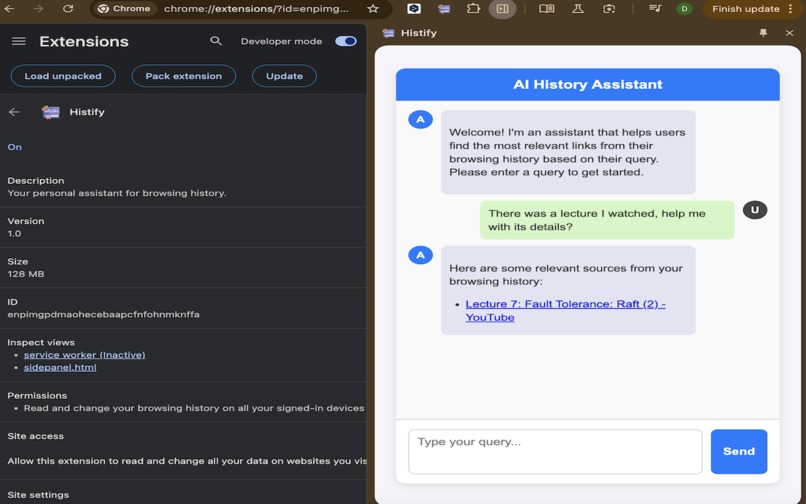Click the Developer mode label
This screenshot has height=504, width=806.
(281, 41)
